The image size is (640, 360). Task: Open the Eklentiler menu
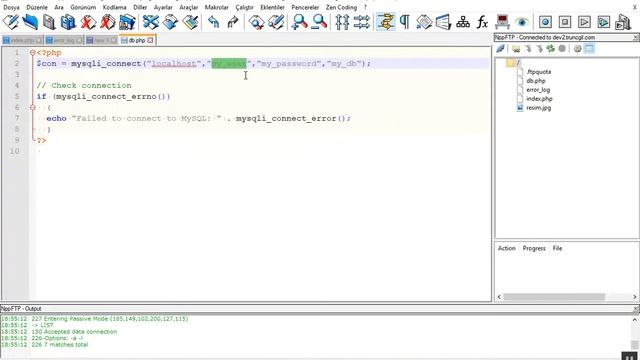click(x=272, y=7)
